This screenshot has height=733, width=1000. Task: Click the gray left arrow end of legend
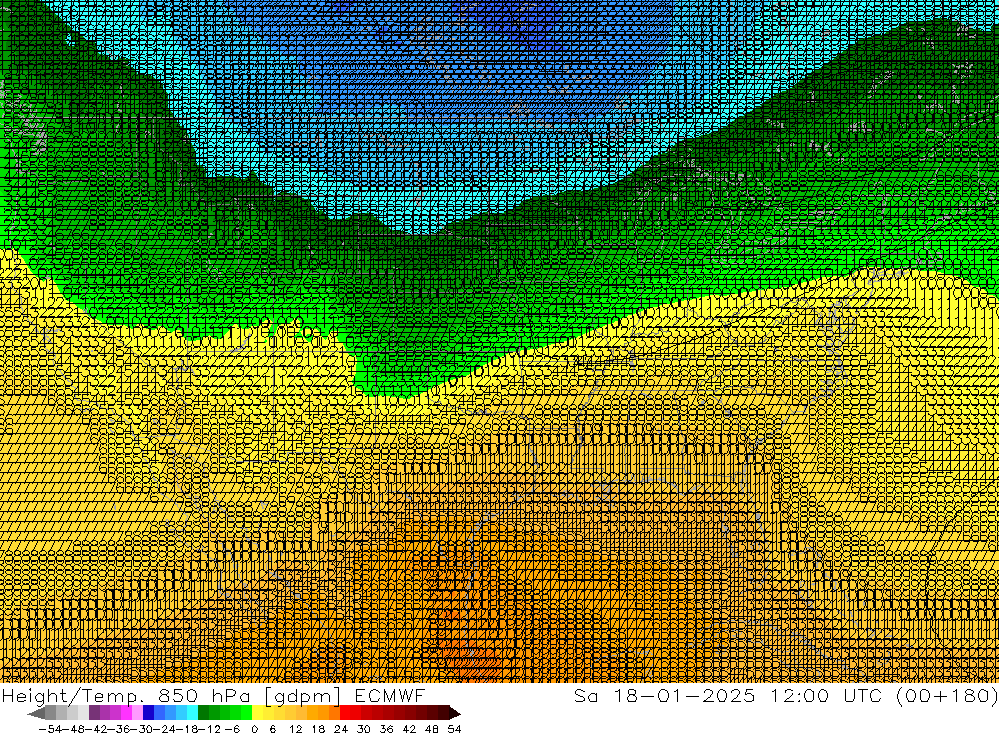coord(36,713)
